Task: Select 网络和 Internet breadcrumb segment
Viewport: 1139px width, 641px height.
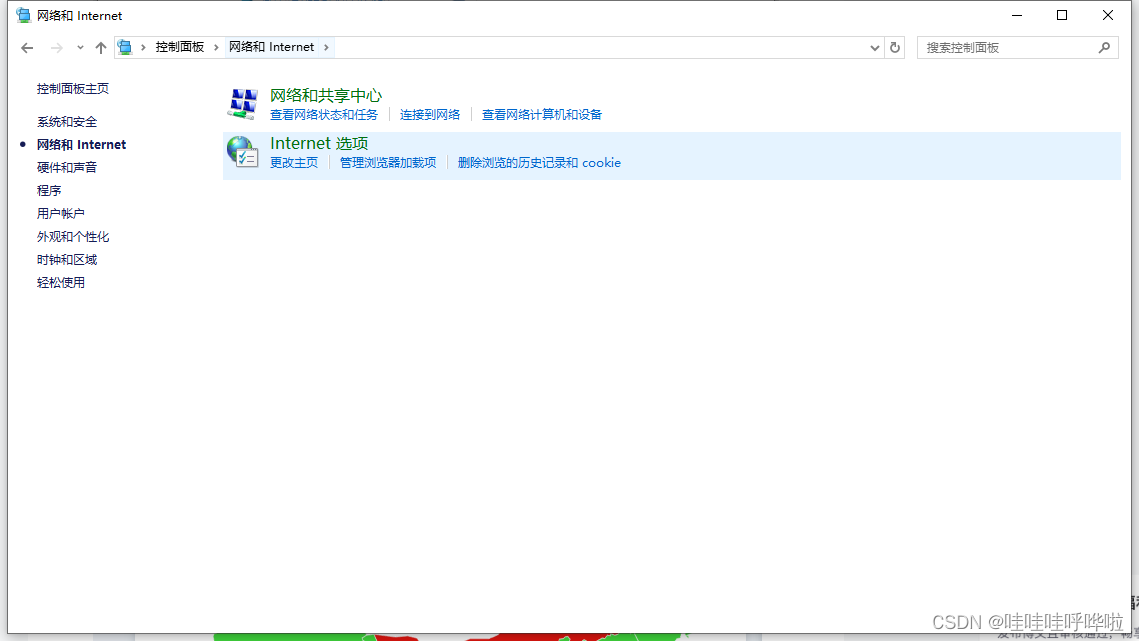Action: click(272, 47)
